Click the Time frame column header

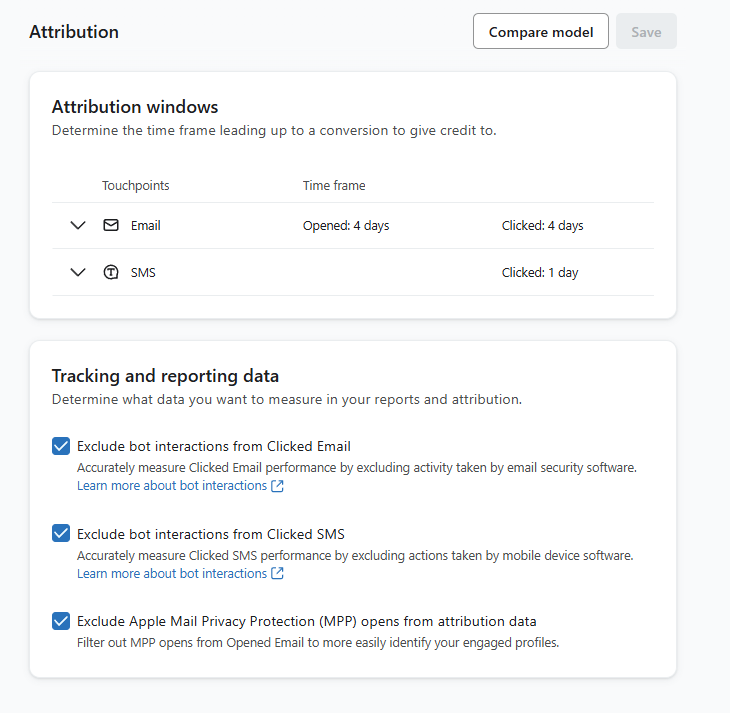(334, 185)
